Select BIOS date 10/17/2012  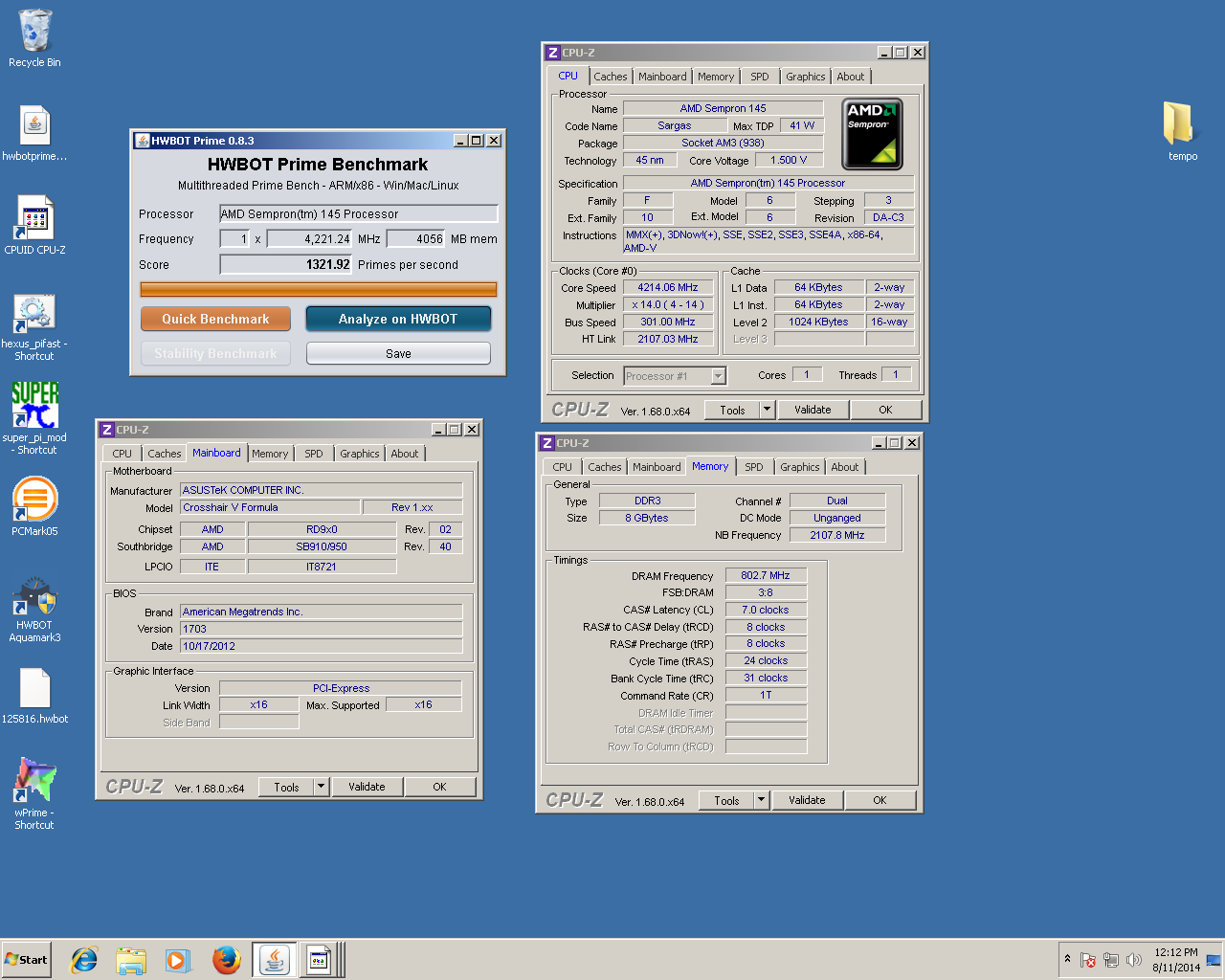tap(322, 646)
